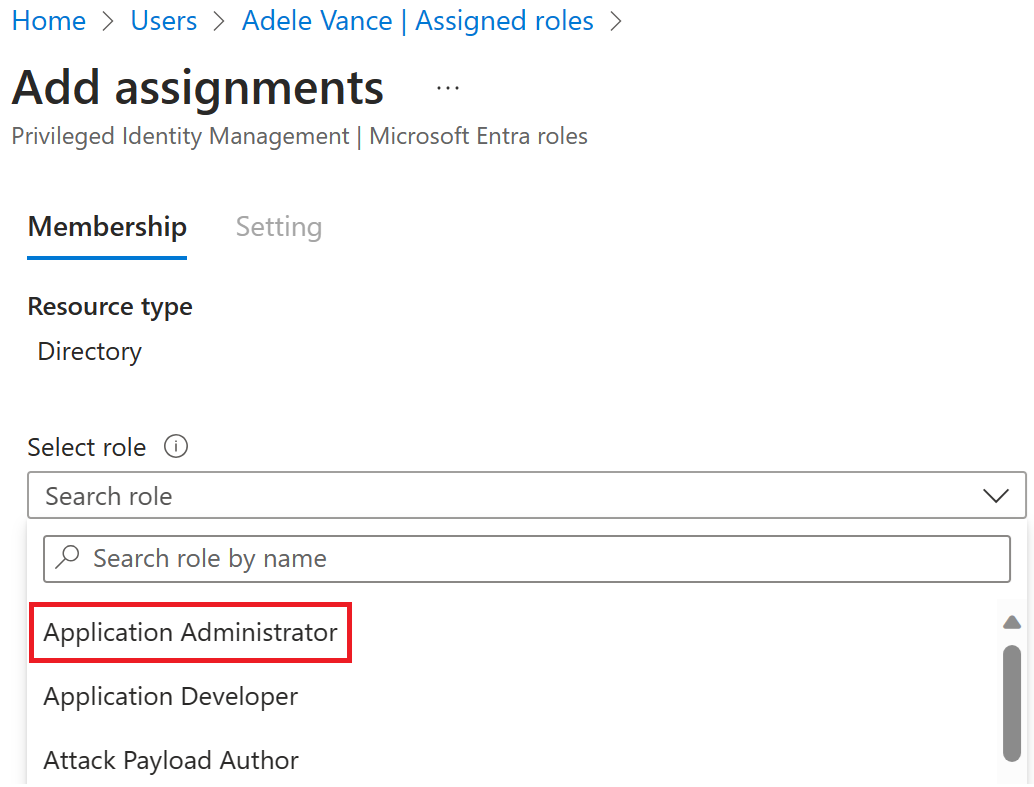Screen dimensions: 1034x787
Task: Switch to the Setting tab
Action: coord(279,227)
